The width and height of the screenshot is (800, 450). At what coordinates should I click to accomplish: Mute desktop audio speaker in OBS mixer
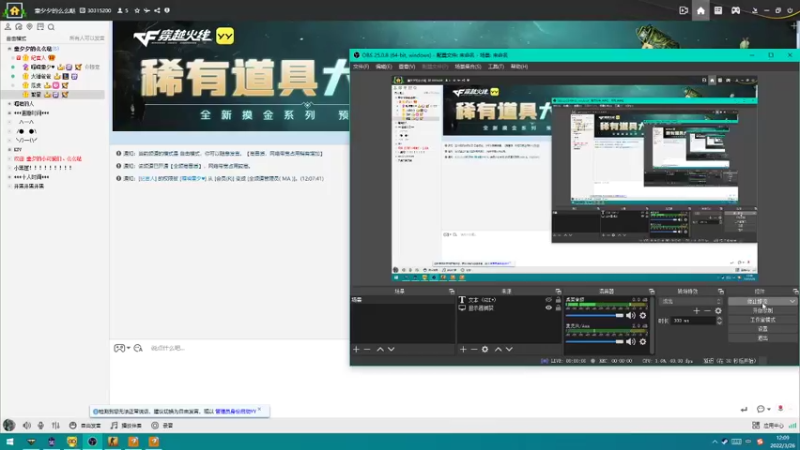(x=631, y=315)
